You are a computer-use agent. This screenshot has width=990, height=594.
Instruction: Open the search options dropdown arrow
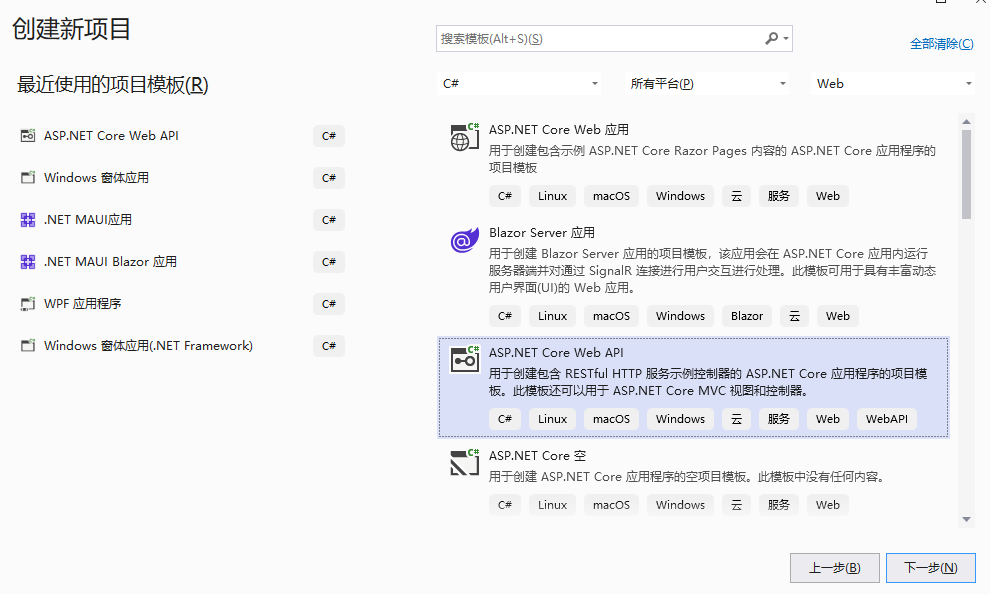786,39
